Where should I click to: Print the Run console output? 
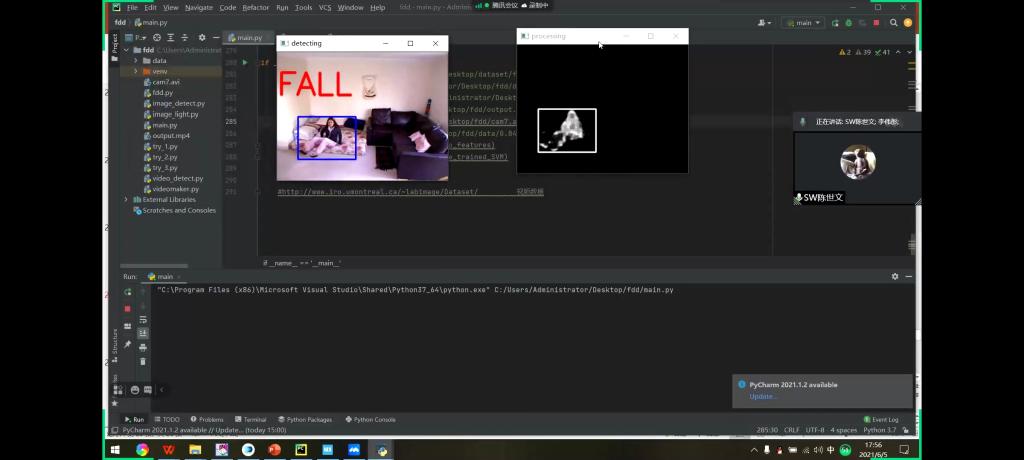[x=143, y=348]
